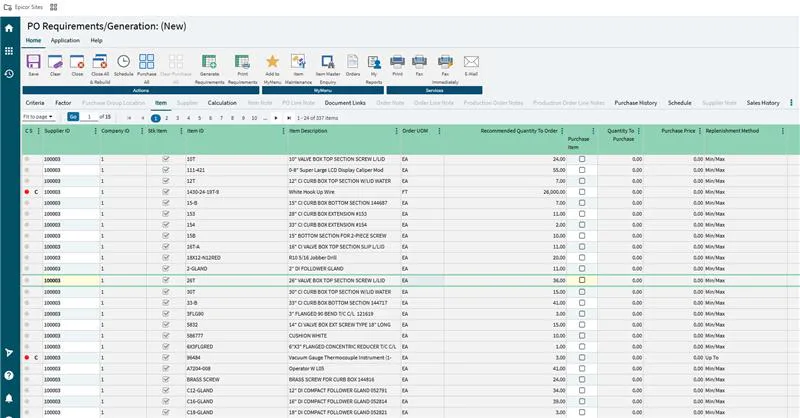Click the Generate Requirements icon
The width and height of the screenshot is (800, 418).
pyautogui.click(x=209, y=62)
